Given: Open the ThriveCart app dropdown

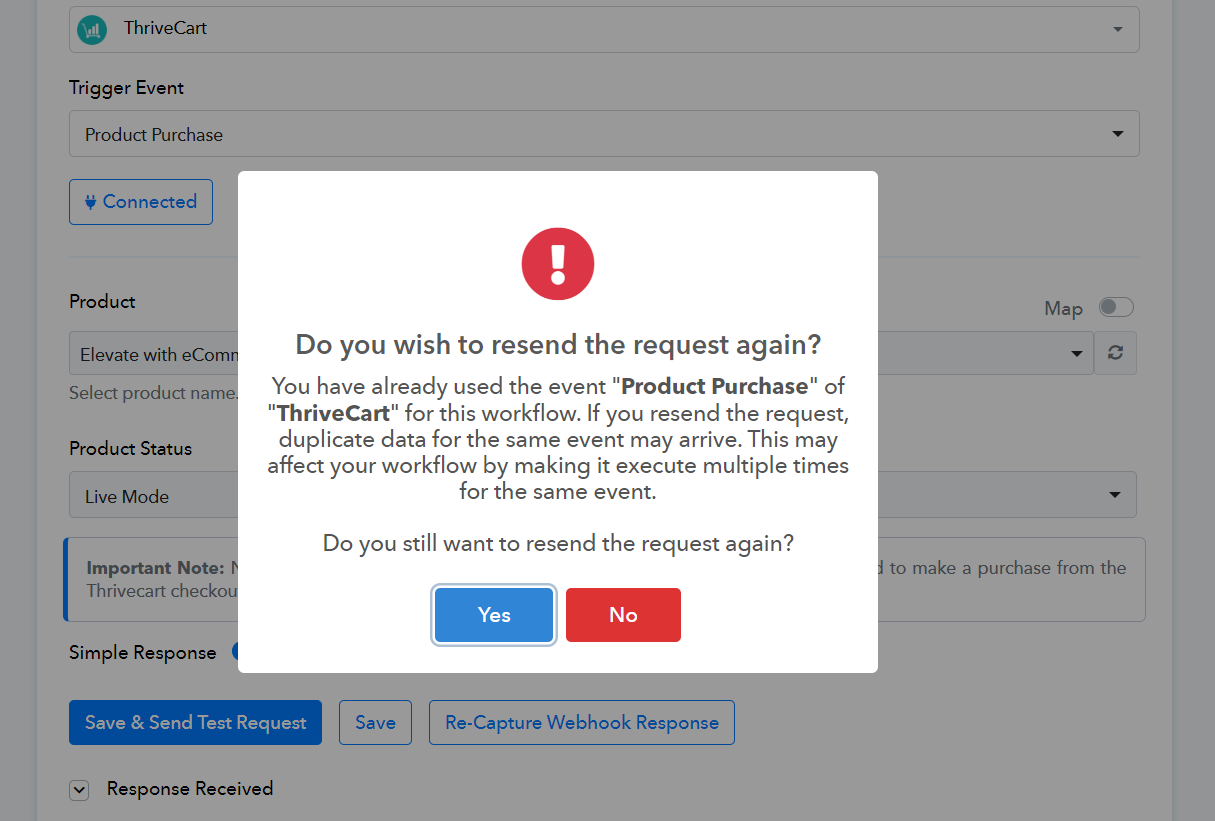Looking at the screenshot, I should pyautogui.click(x=604, y=29).
